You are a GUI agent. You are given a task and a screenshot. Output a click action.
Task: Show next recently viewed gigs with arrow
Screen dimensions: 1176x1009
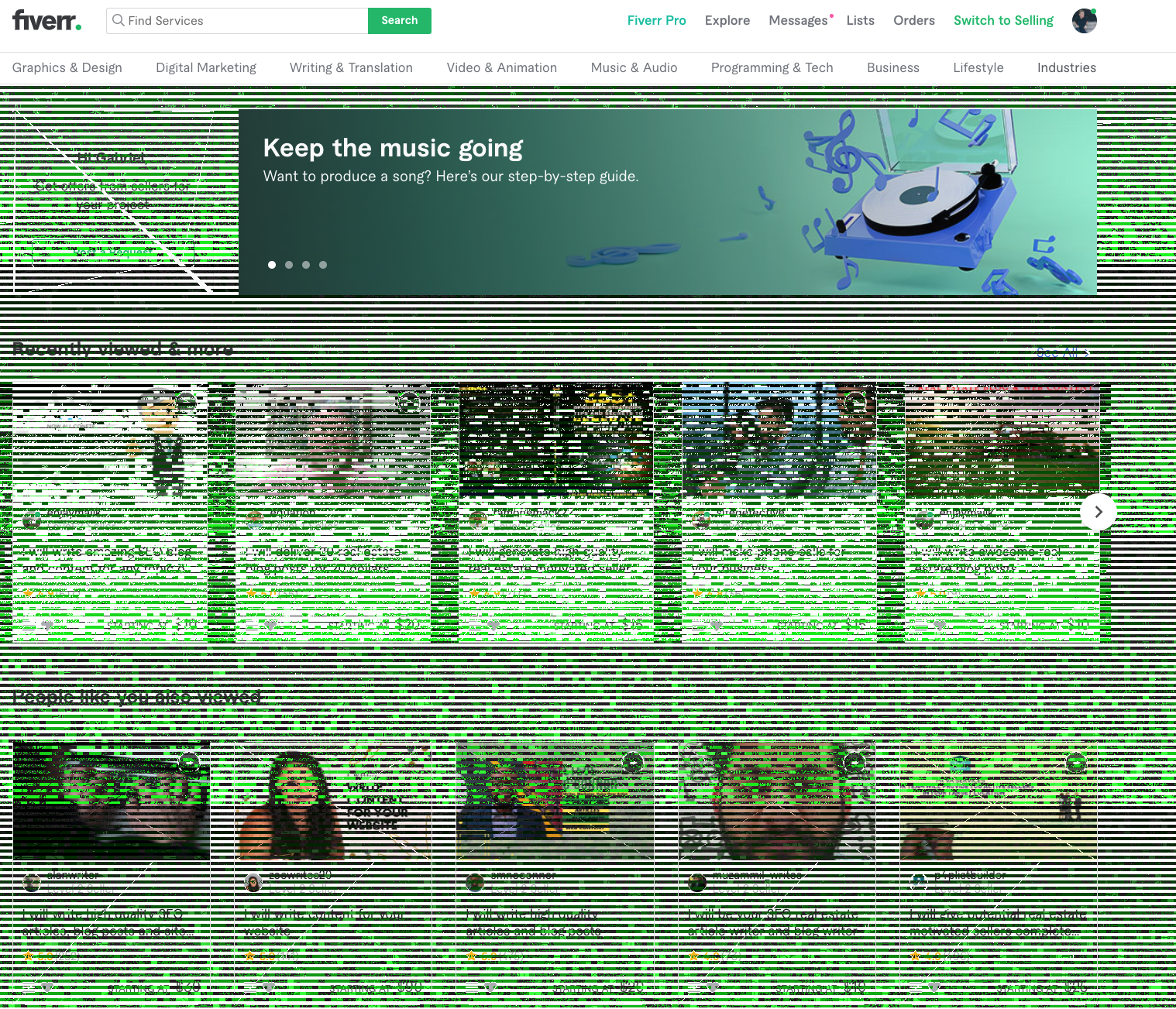coord(1098,512)
